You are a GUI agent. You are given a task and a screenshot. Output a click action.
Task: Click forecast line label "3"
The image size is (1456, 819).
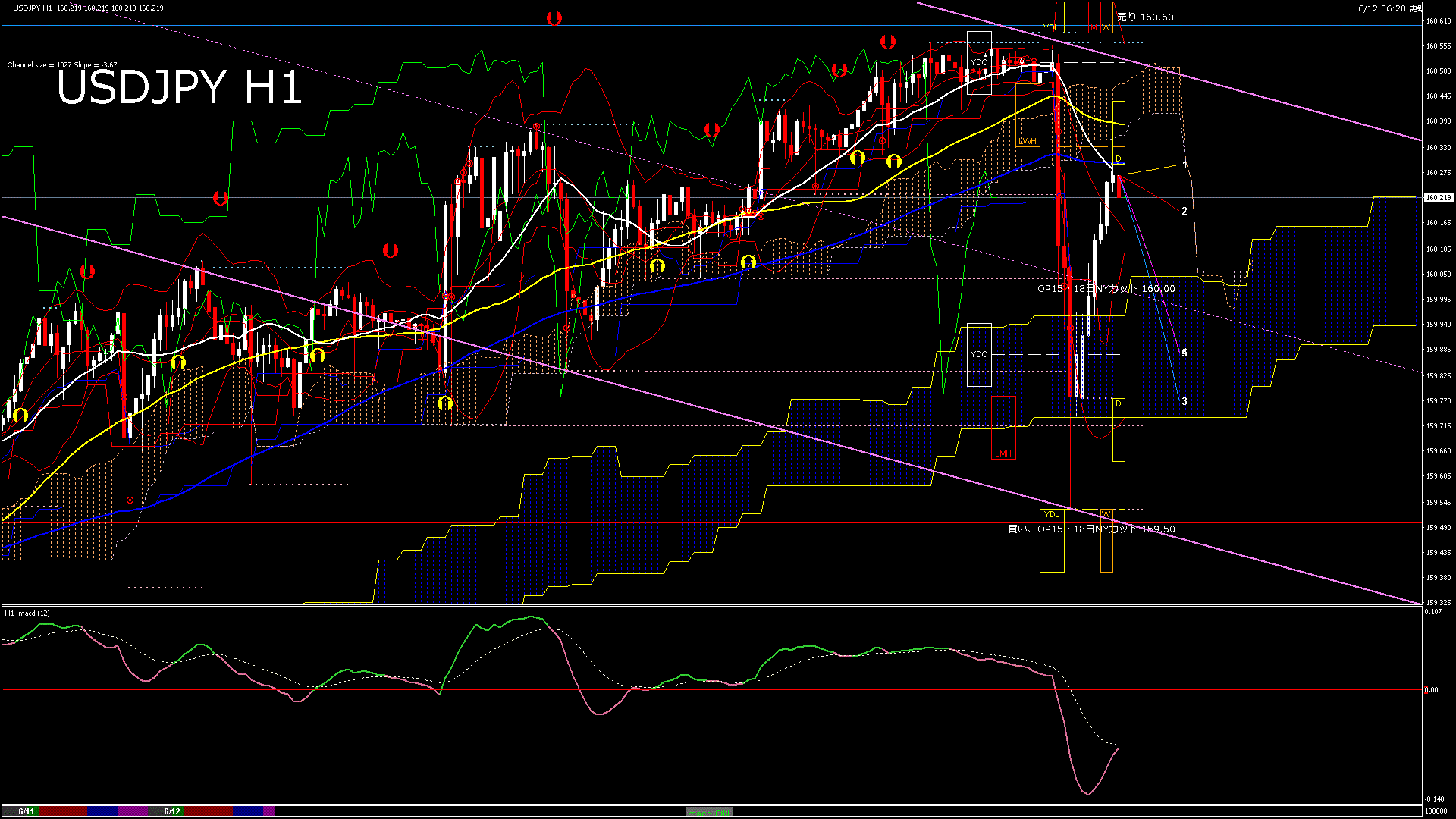coord(1185,401)
